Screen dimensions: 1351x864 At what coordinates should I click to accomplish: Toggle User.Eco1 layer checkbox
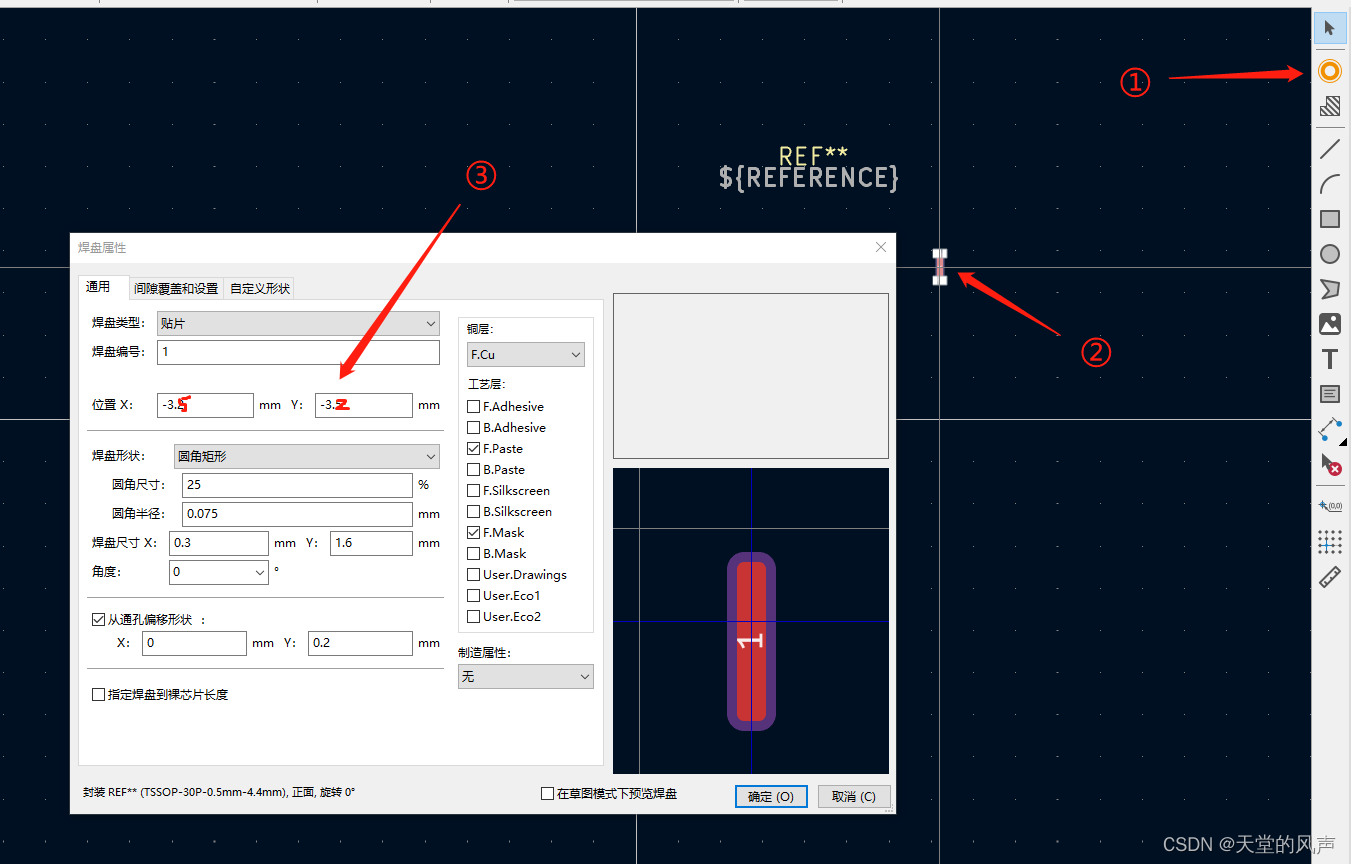[474, 595]
